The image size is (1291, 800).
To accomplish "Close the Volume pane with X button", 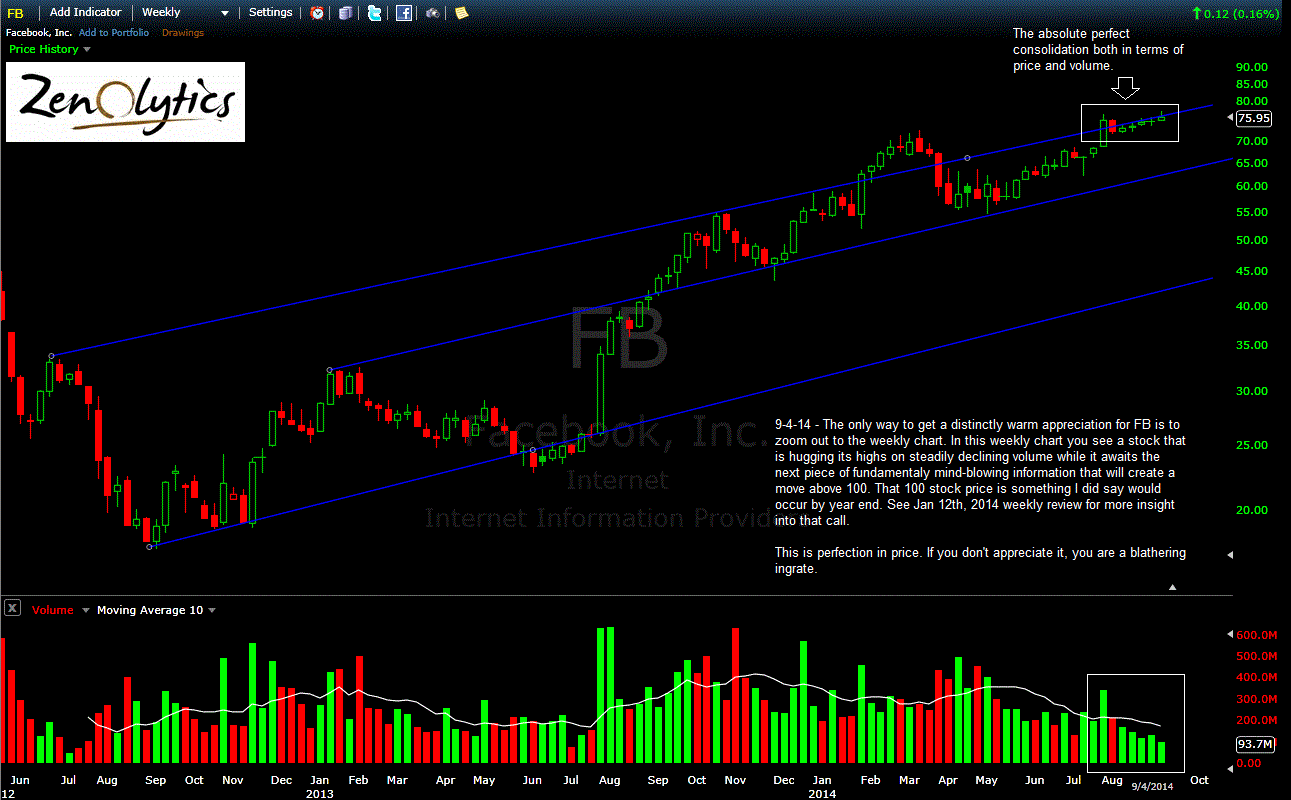I will point(12,608).
